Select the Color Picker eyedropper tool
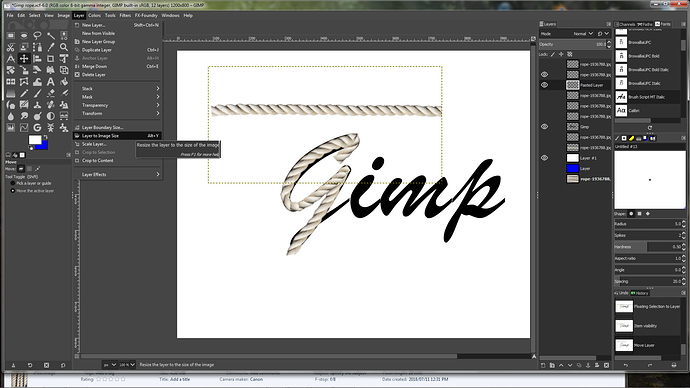Viewport: 690px width, 388px height. point(51,47)
